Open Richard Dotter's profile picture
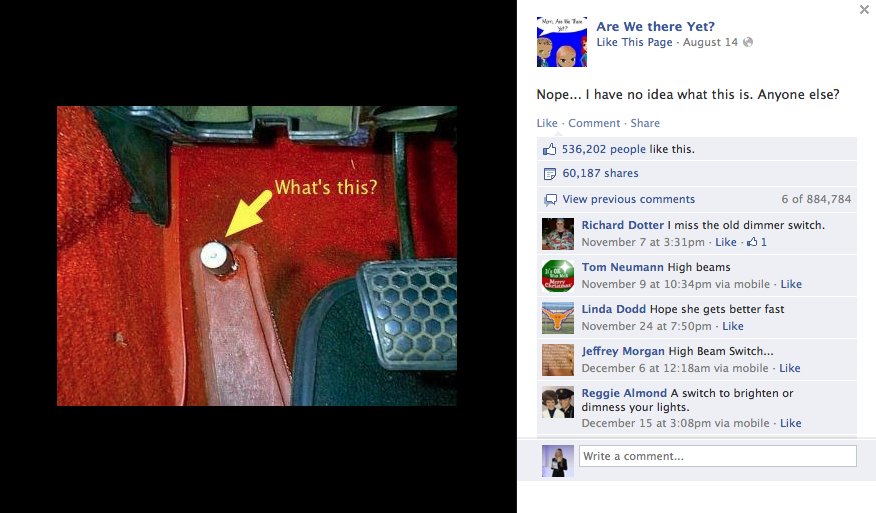Image resolution: width=876 pixels, height=513 pixels. (558, 234)
